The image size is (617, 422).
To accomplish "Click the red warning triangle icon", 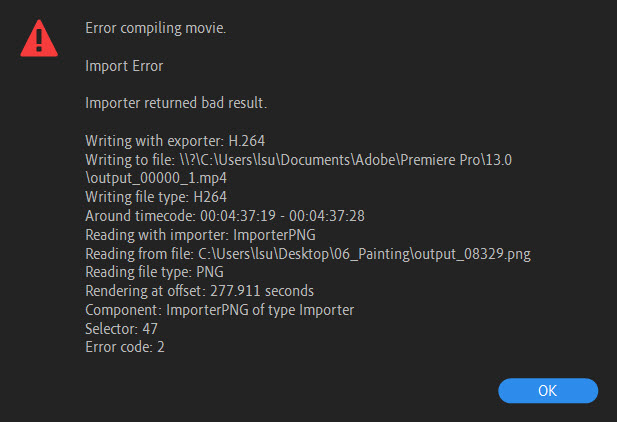I will 39,38.
